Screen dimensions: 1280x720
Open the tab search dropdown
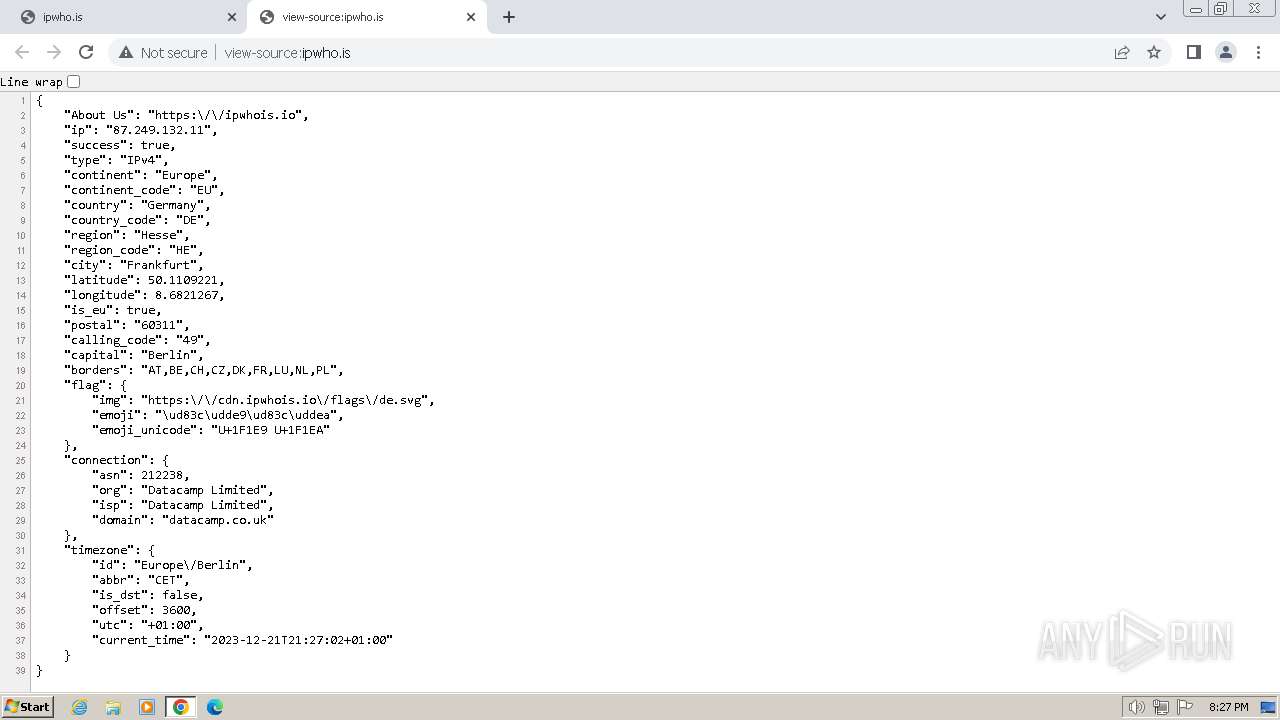coord(1160,17)
